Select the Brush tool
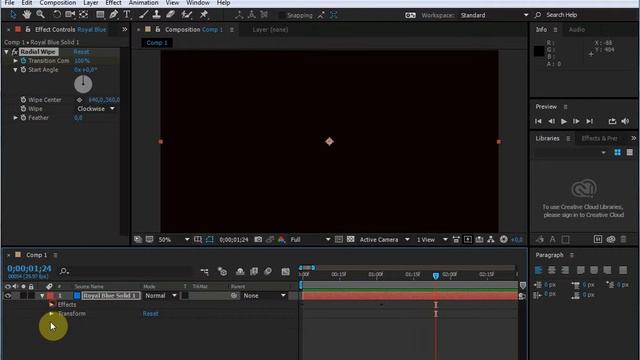This screenshot has width=640, height=360. (x=143, y=15)
